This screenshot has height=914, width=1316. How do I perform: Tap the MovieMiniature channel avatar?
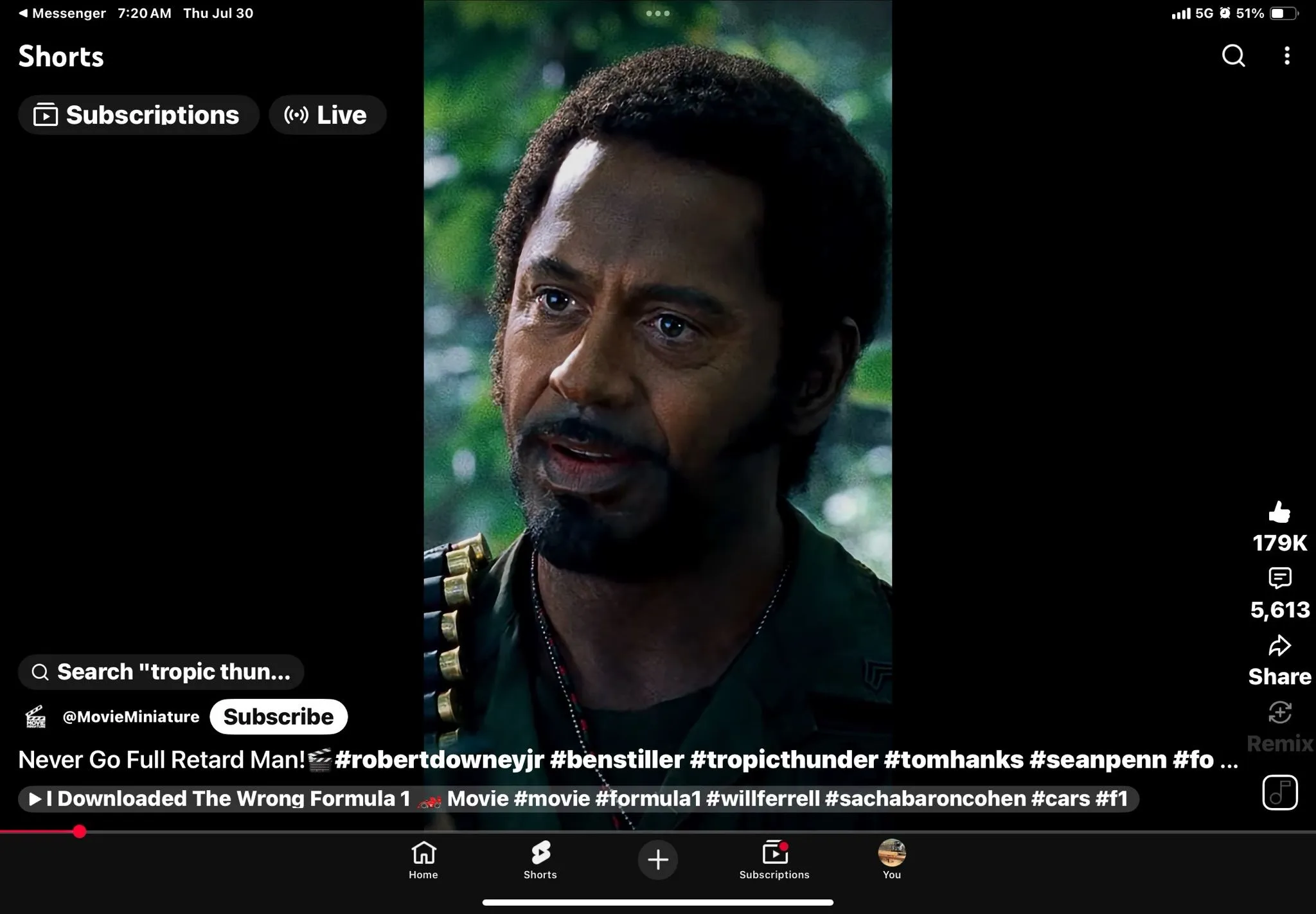click(35, 716)
